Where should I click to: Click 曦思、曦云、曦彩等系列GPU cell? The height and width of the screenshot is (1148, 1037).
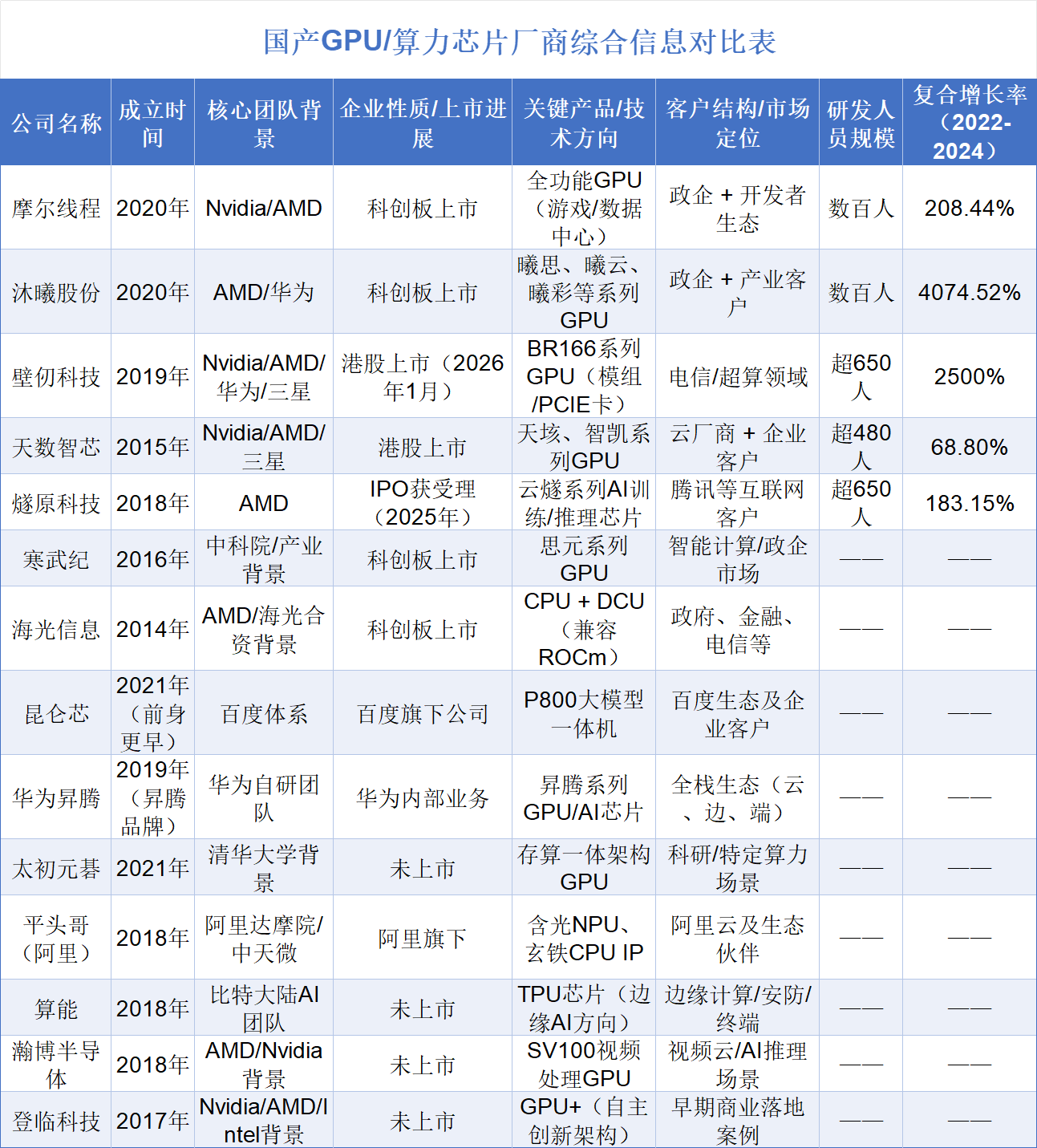pos(584,292)
